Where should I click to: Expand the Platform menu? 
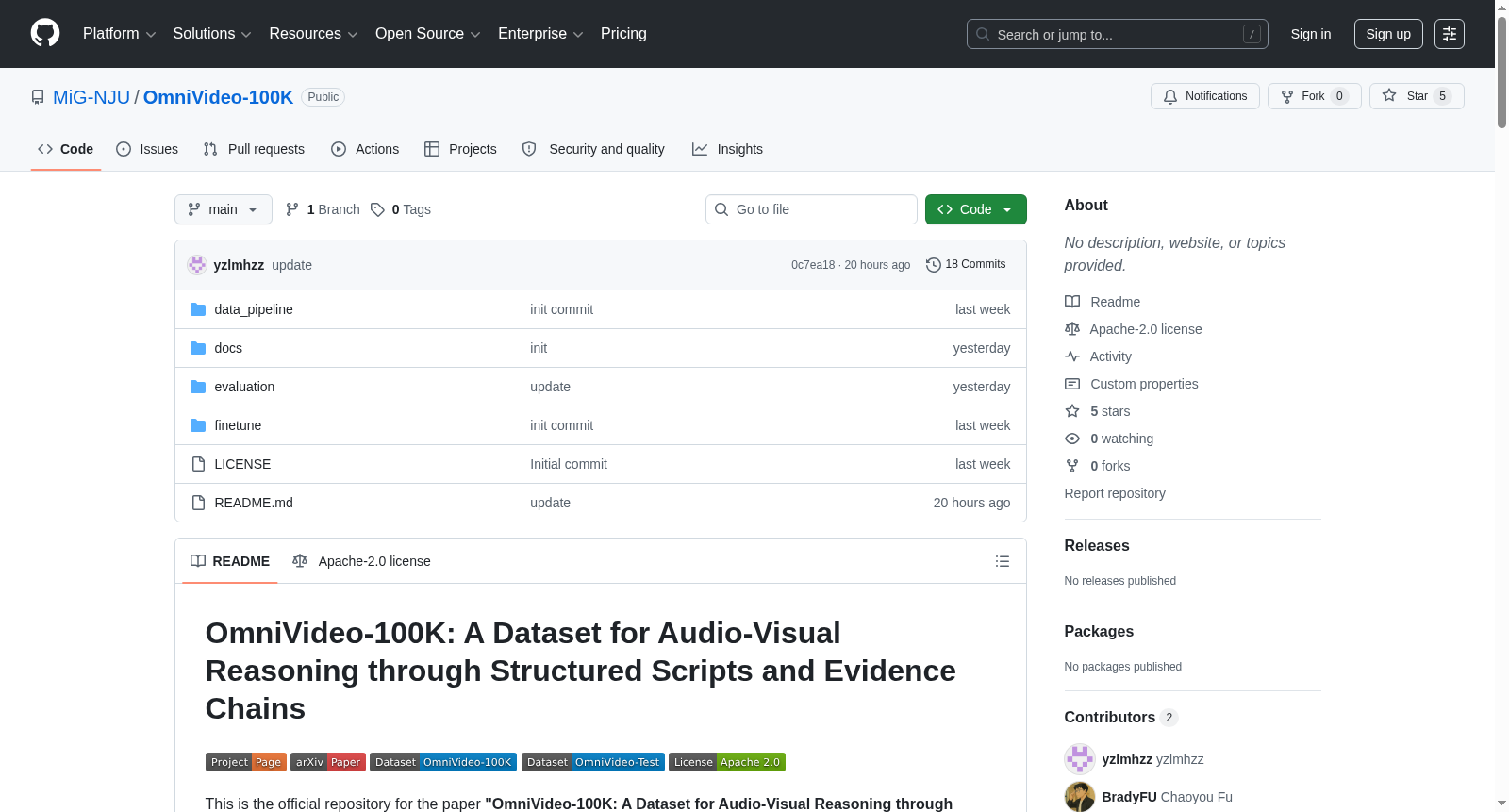(x=119, y=34)
